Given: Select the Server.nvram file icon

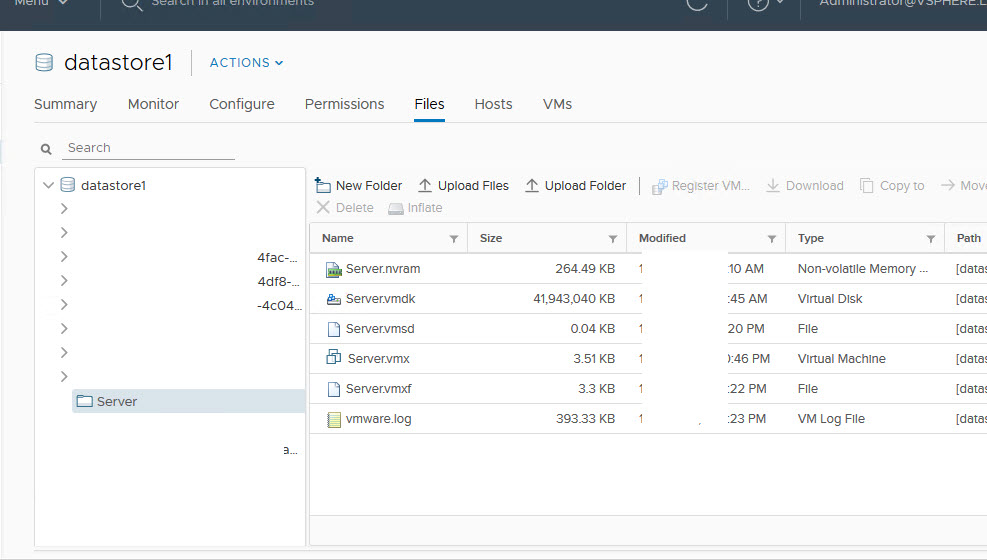Looking at the screenshot, I should tap(334, 269).
